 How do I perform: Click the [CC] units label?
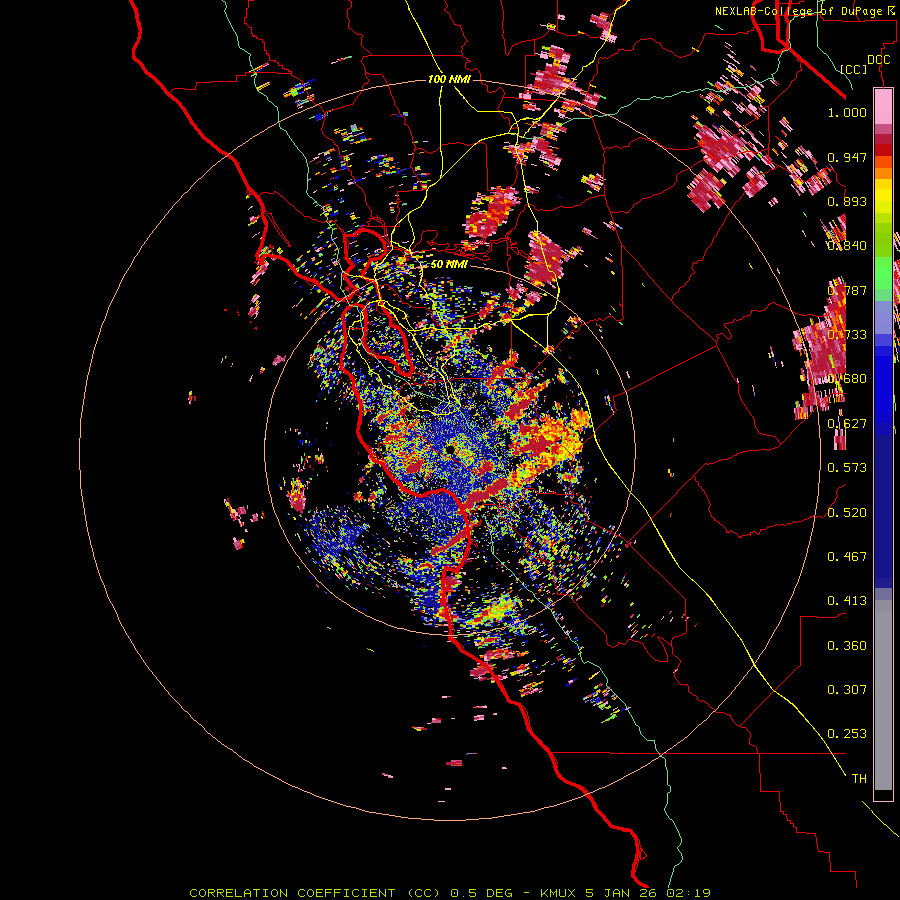pyautogui.click(x=854, y=69)
